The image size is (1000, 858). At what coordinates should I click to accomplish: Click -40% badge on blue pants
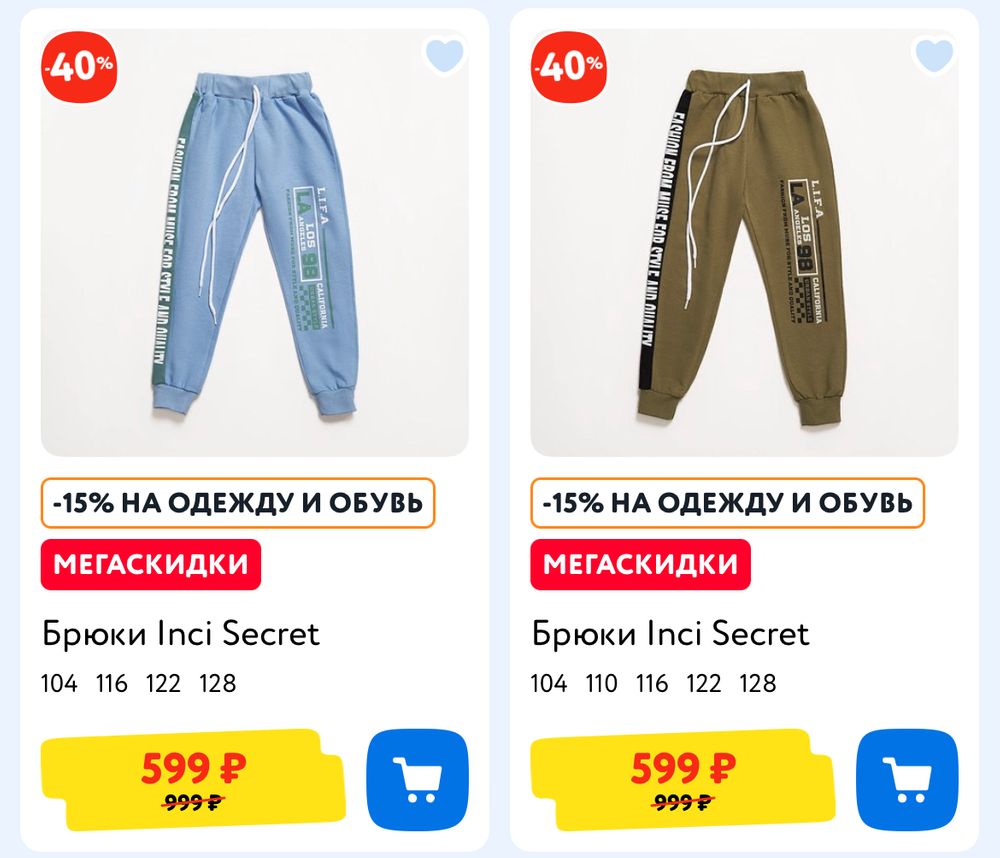(x=80, y=65)
